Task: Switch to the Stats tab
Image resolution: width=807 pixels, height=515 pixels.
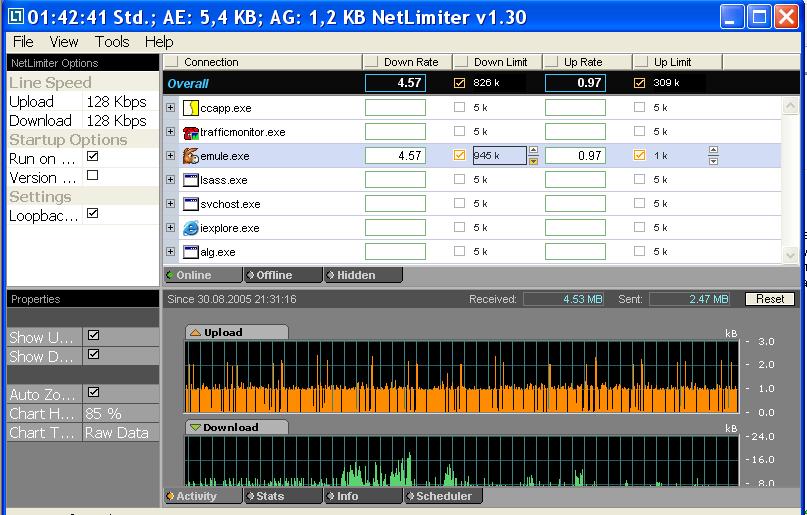Action: coord(284,496)
